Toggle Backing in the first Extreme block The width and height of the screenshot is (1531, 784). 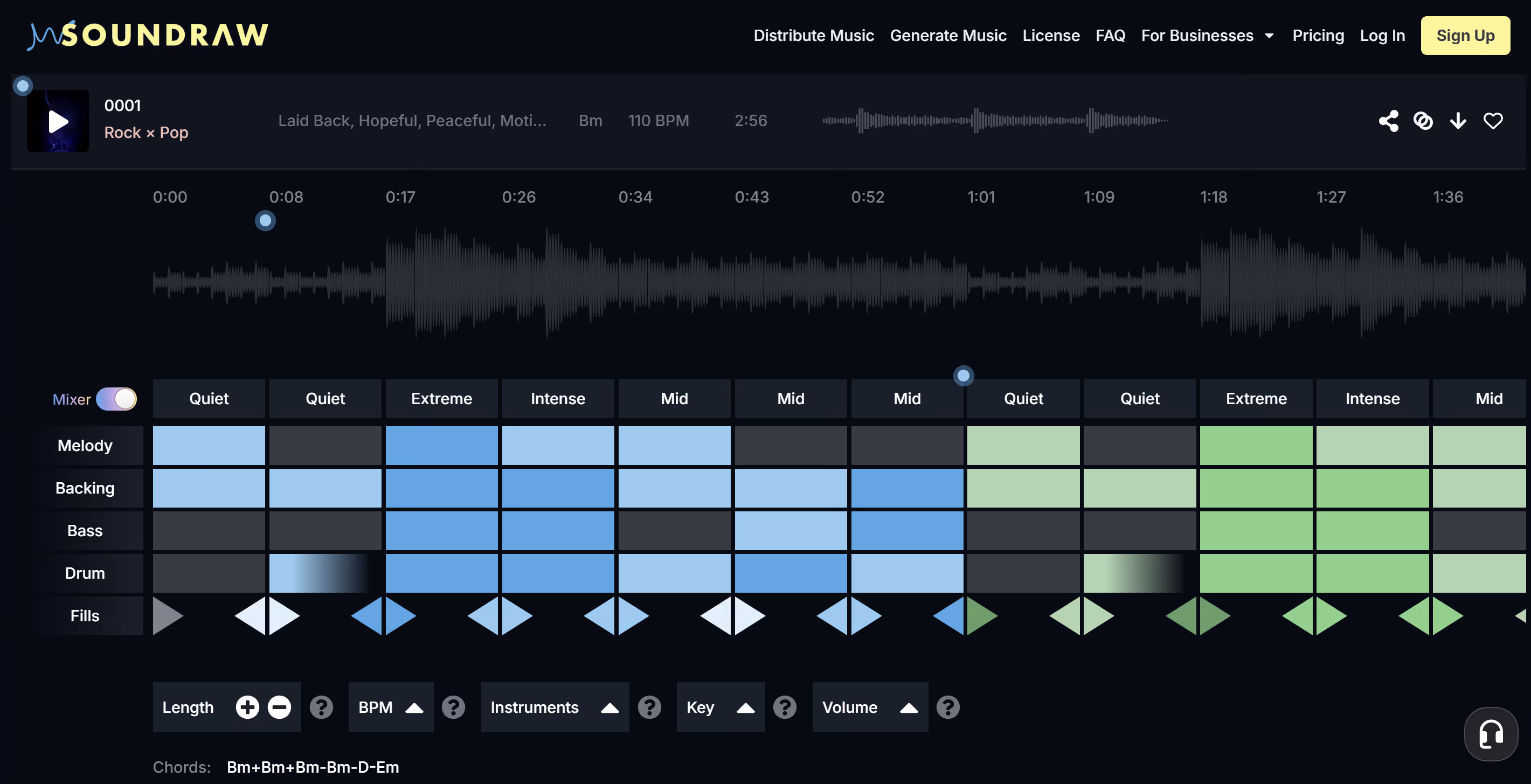coord(441,488)
